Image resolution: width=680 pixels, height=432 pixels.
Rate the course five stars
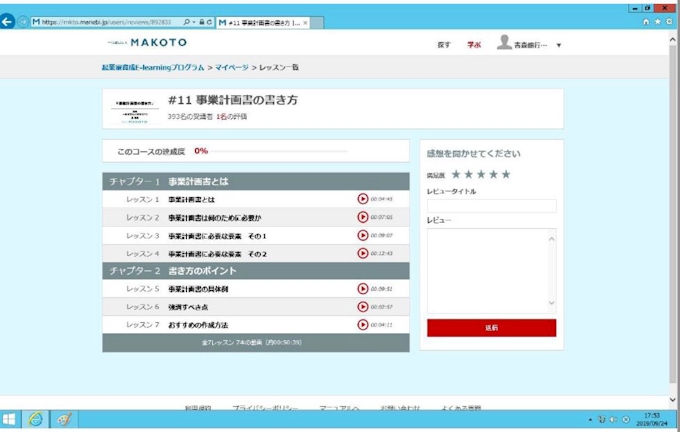pyautogui.click(x=506, y=174)
